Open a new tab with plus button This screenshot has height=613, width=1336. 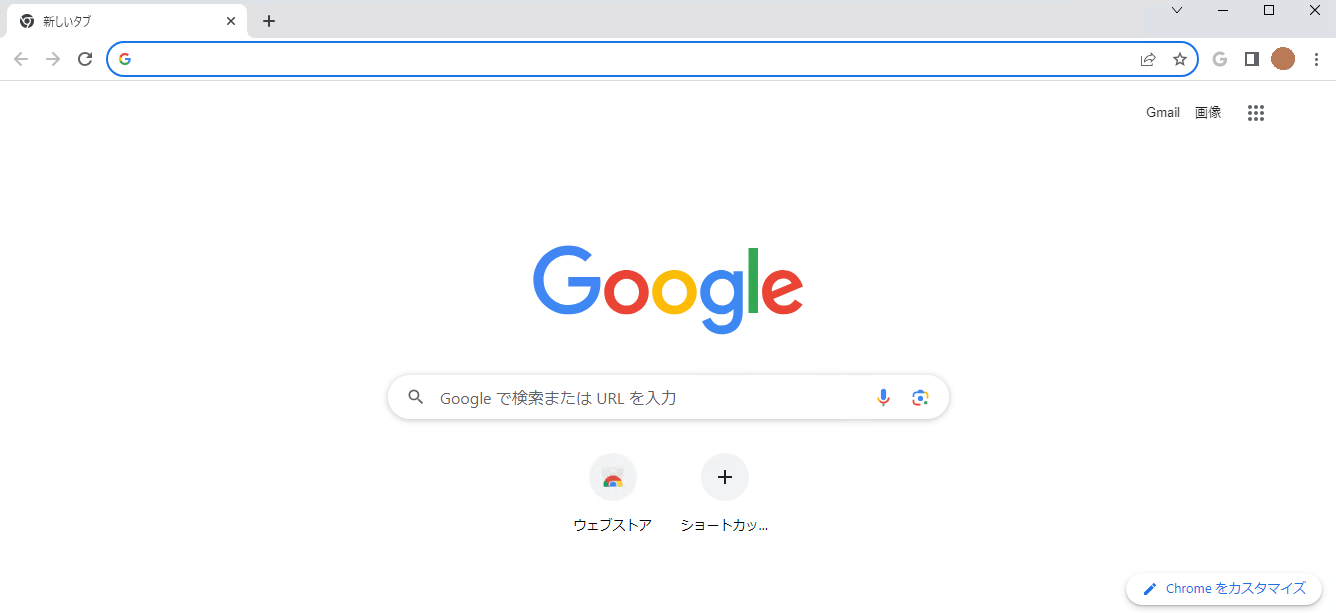[268, 21]
